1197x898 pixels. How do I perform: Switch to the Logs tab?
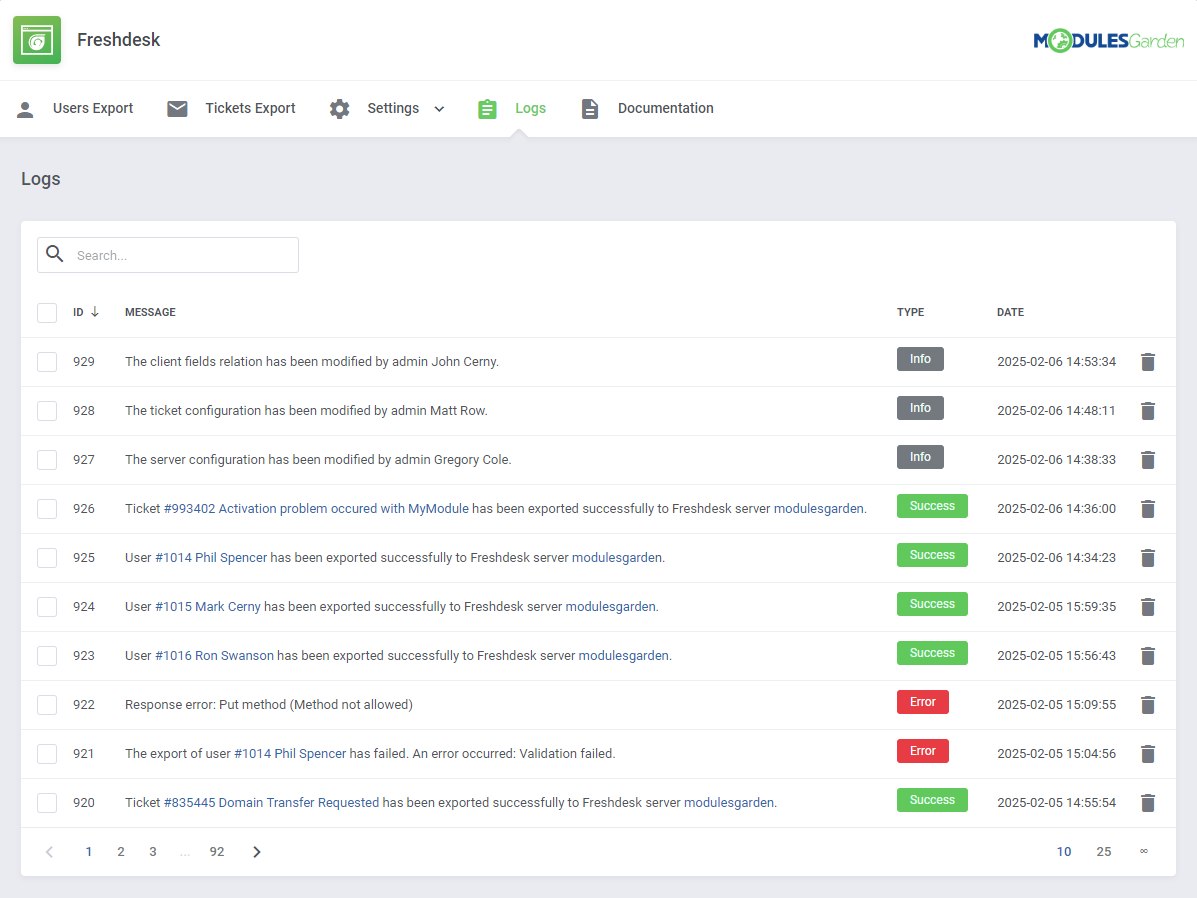click(x=530, y=108)
